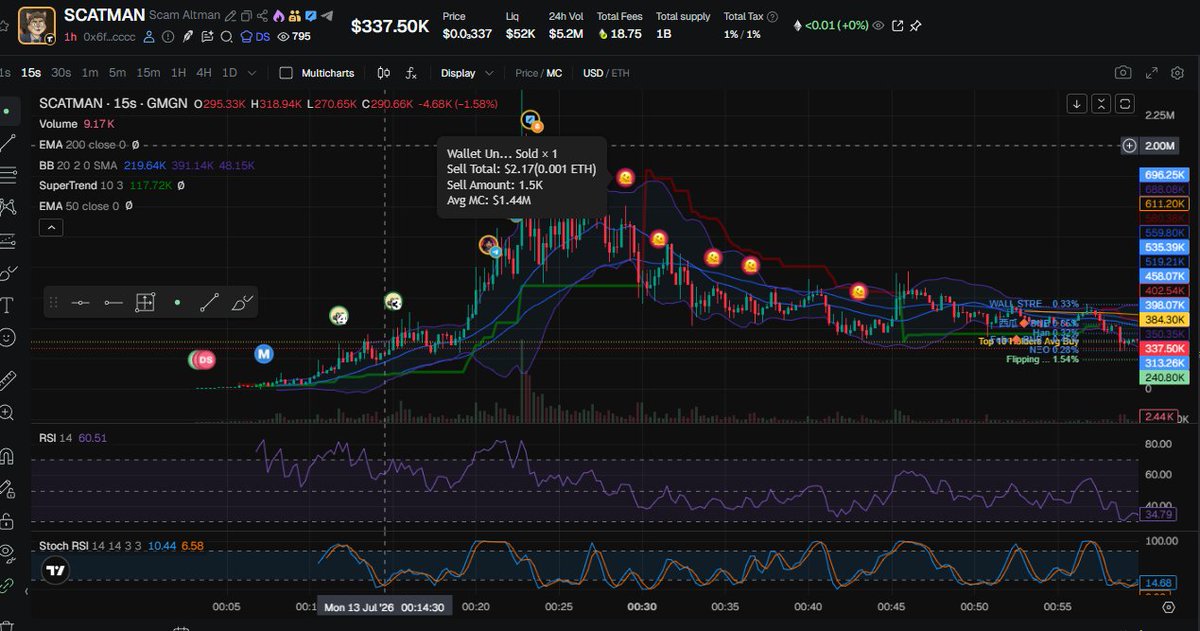Toggle lock all drawings padlock icon
This screenshot has height=631, width=1200.
[8, 521]
